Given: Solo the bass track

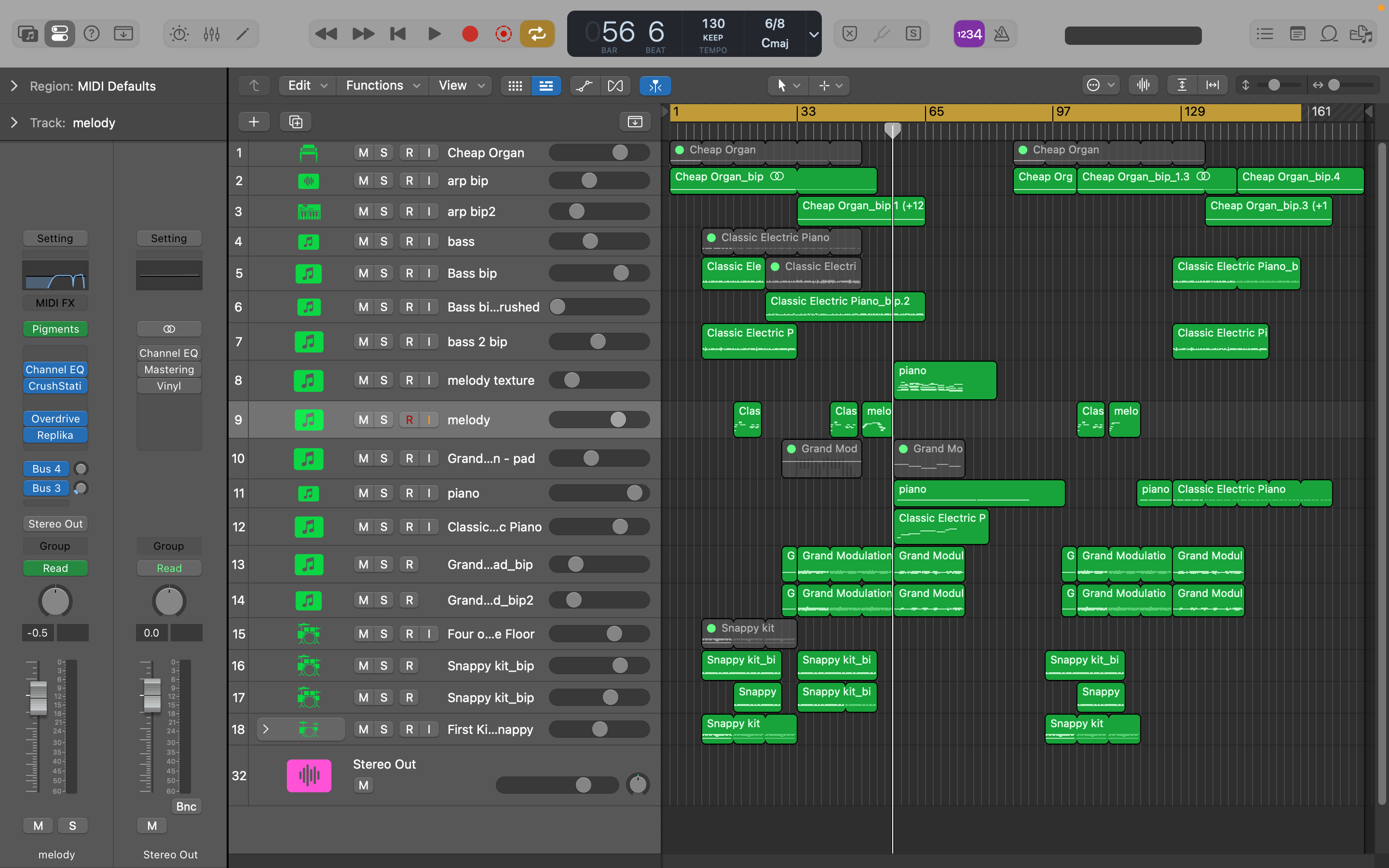Looking at the screenshot, I should coord(383,242).
